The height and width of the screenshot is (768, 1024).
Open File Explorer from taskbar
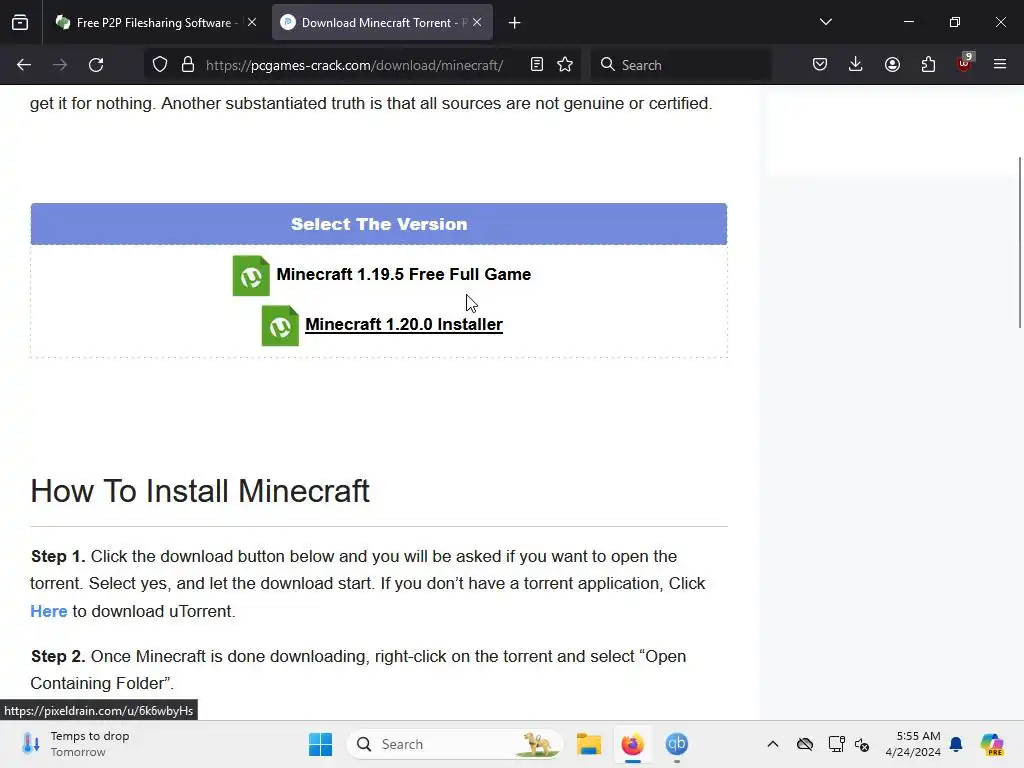tap(588, 744)
